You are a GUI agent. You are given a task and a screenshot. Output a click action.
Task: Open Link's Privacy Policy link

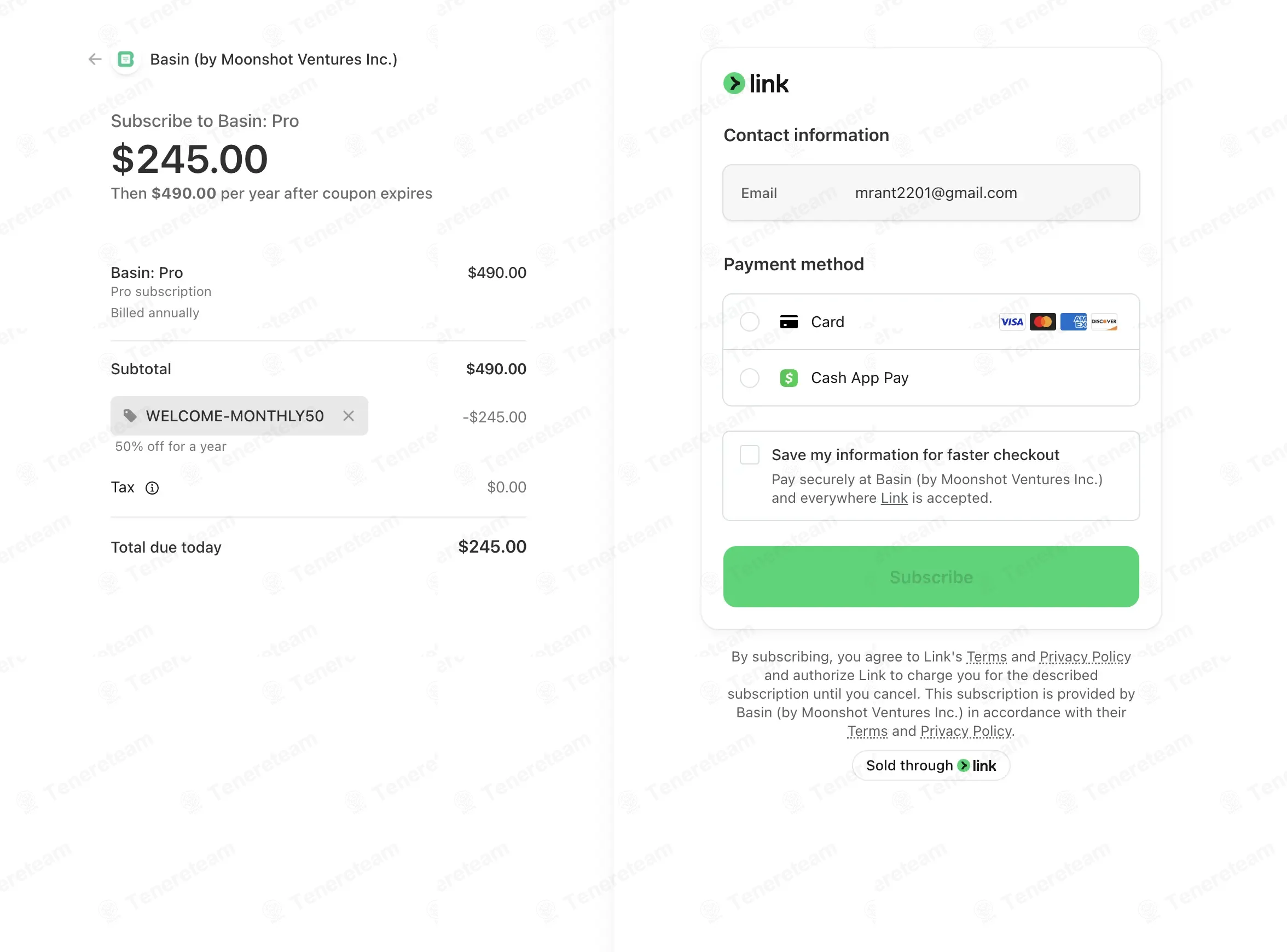pos(1085,657)
